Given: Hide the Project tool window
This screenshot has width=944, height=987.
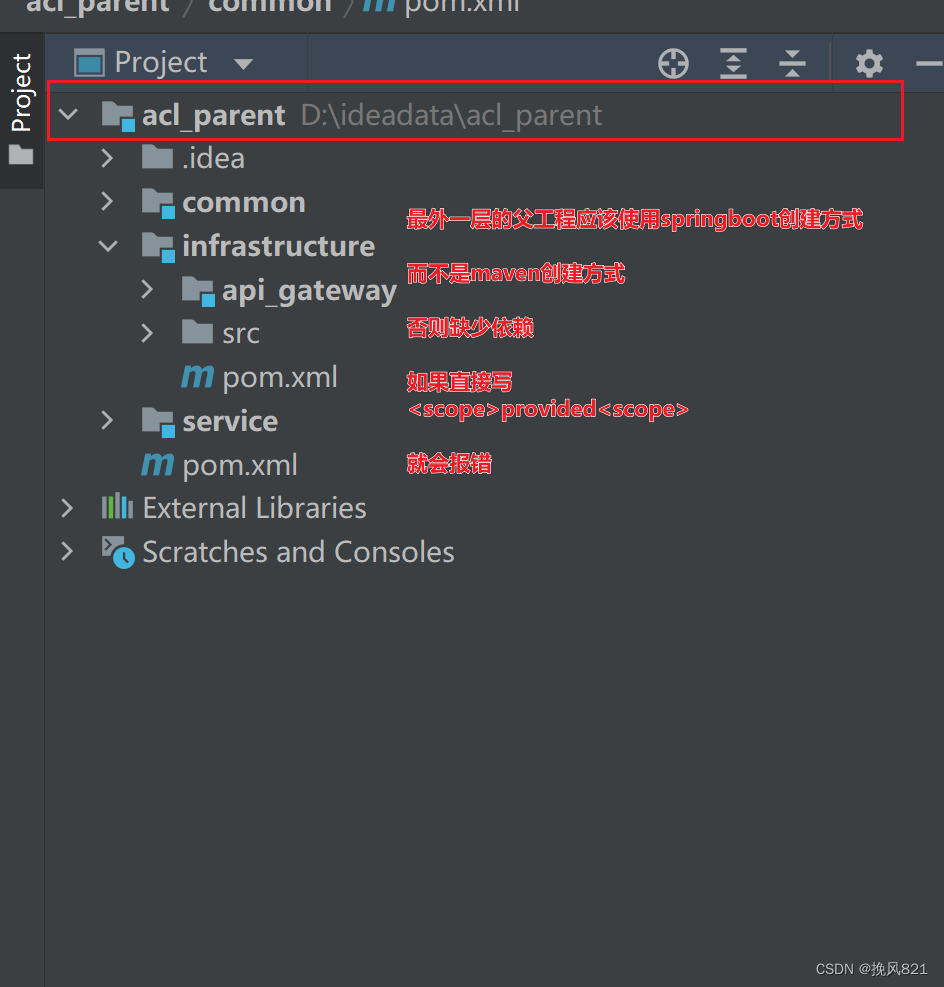Looking at the screenshot, I should 930,64.
